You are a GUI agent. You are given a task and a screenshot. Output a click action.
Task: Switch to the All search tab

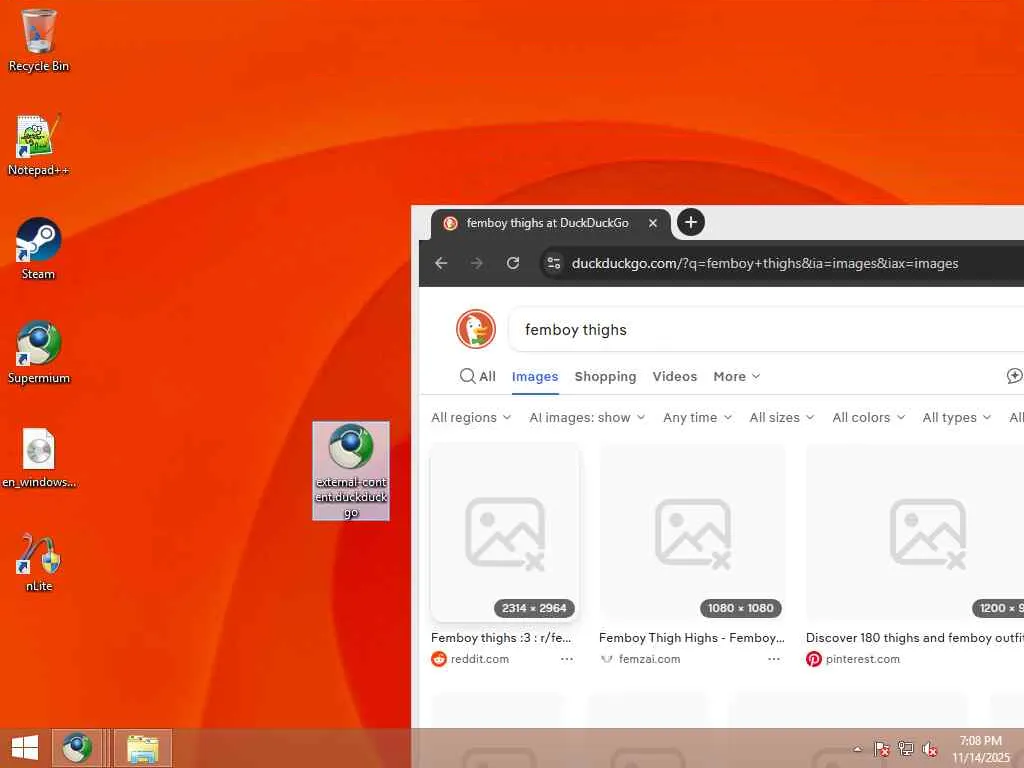tap(478, 376)
